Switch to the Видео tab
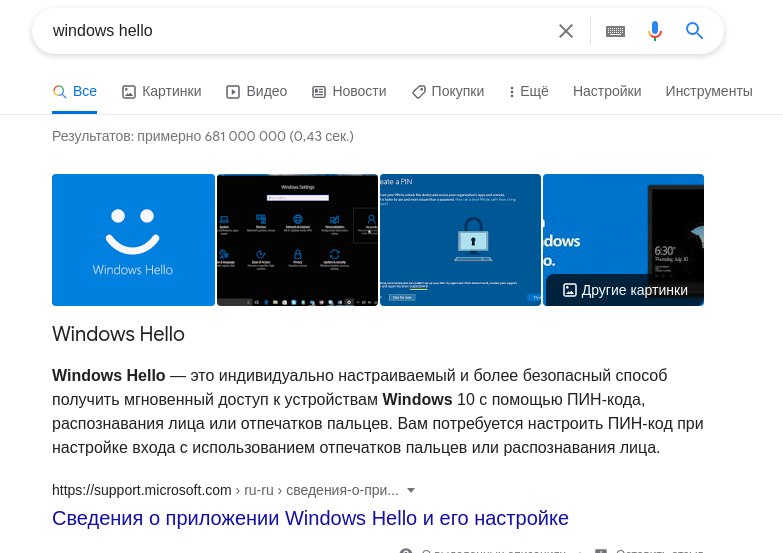The width and height of the screenshot is (783, 553). tap(257, 91)
